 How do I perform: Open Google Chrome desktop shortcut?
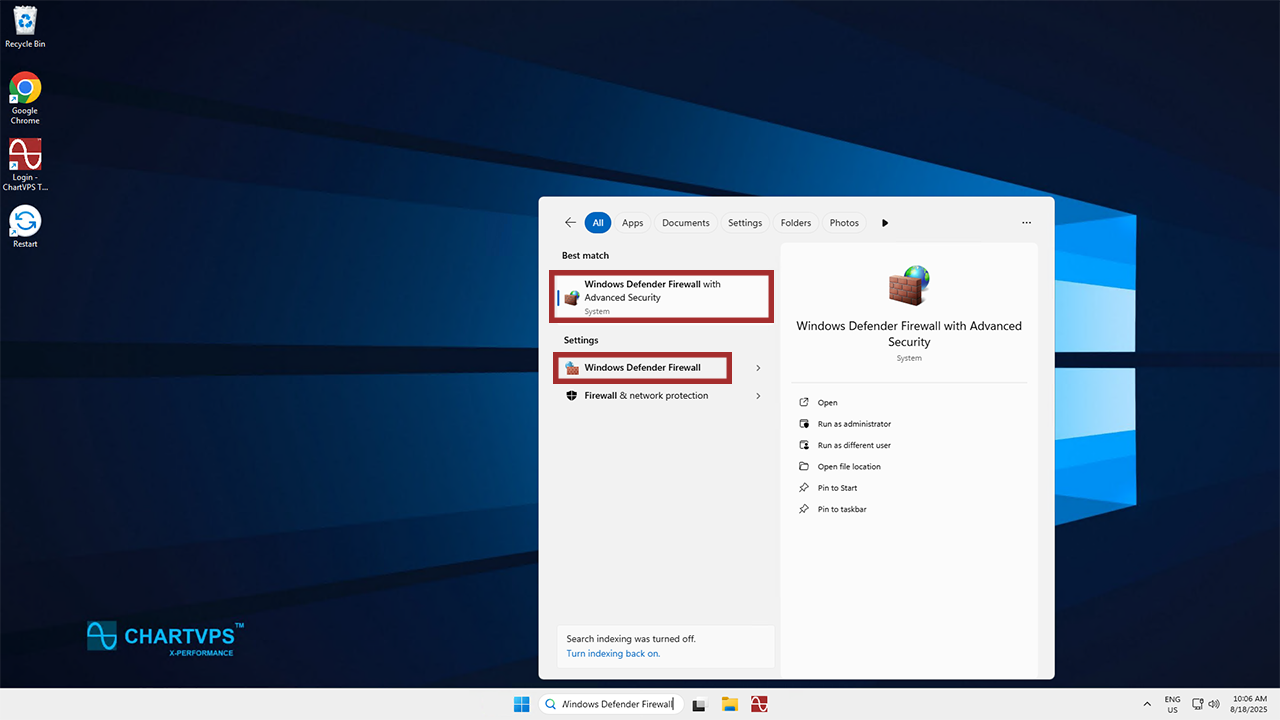[x=25, y=90]
